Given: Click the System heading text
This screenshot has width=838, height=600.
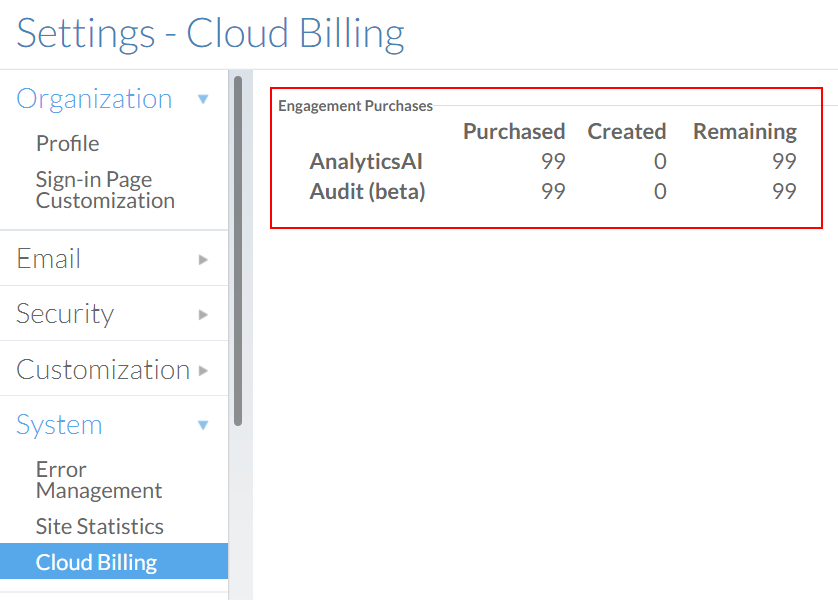Looking at the screenshot, I should coord(59,425).
